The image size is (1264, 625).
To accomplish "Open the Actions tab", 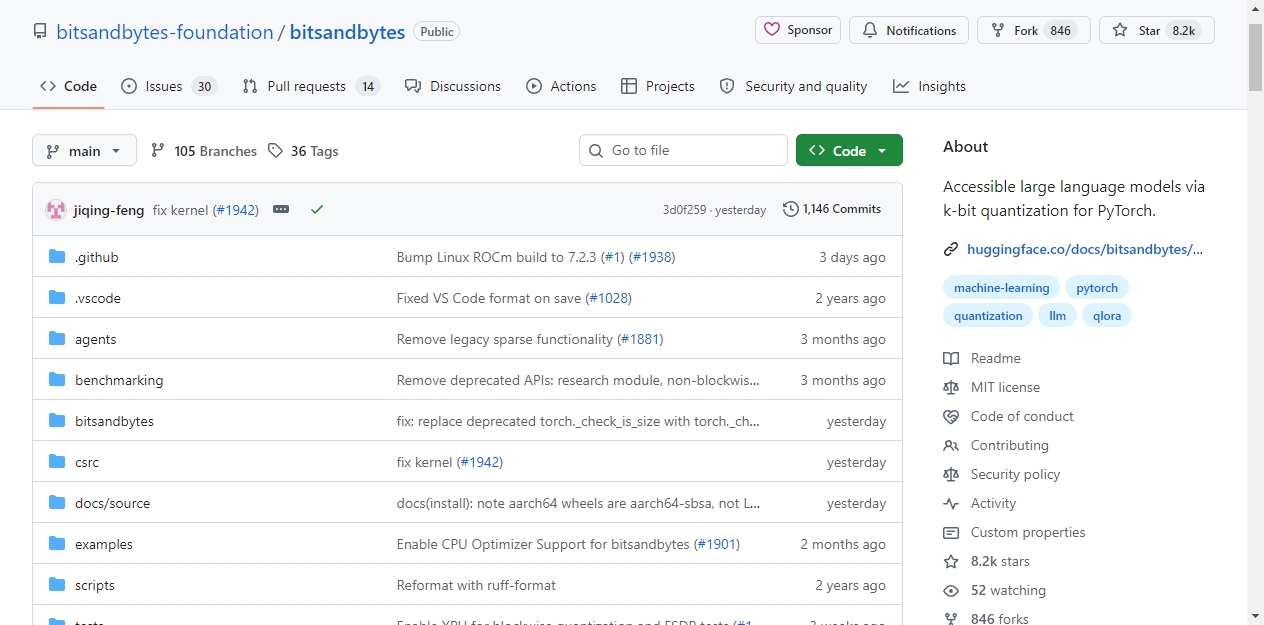I will [x=561, y=86].
